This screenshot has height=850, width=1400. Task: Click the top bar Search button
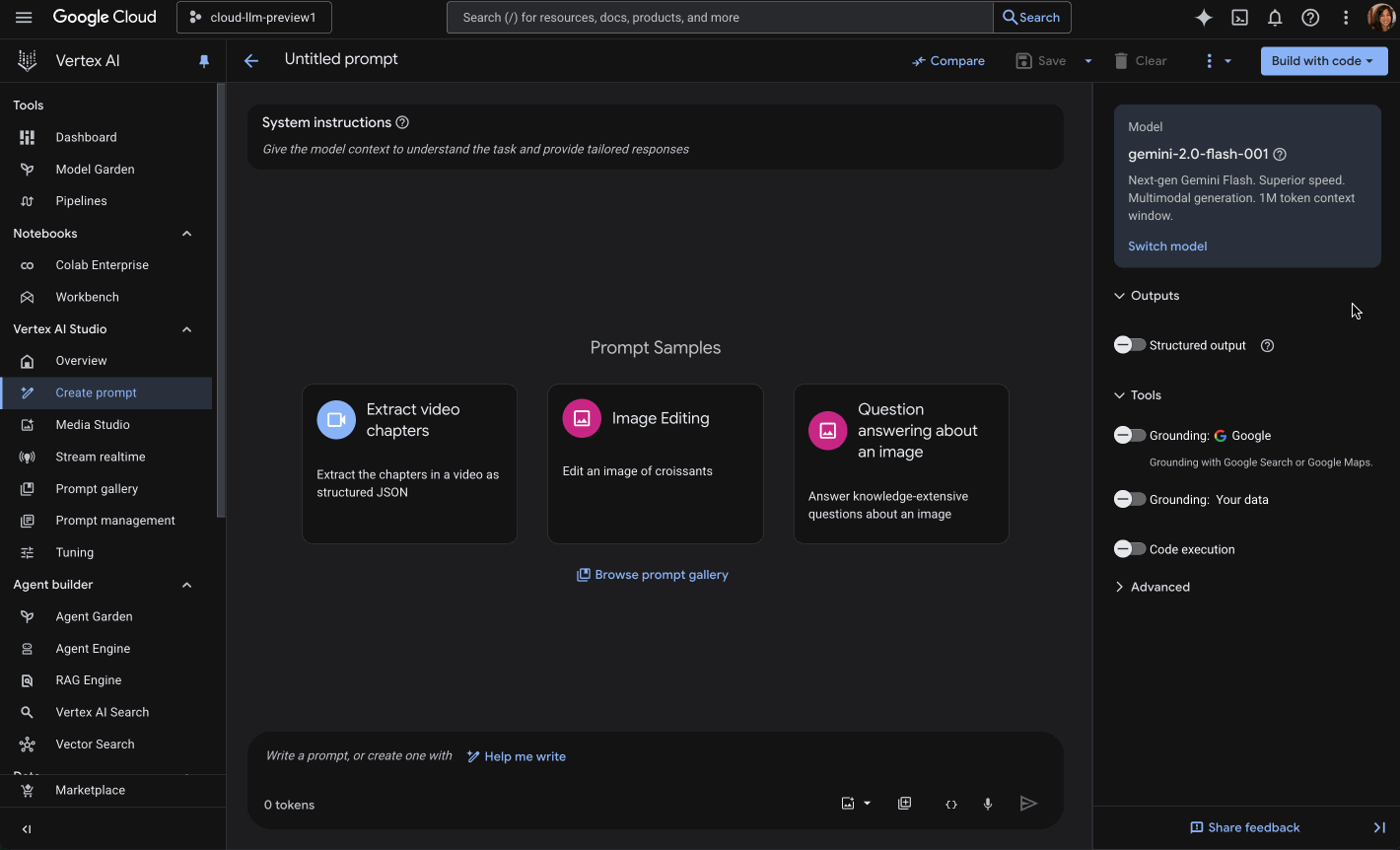1031,18
